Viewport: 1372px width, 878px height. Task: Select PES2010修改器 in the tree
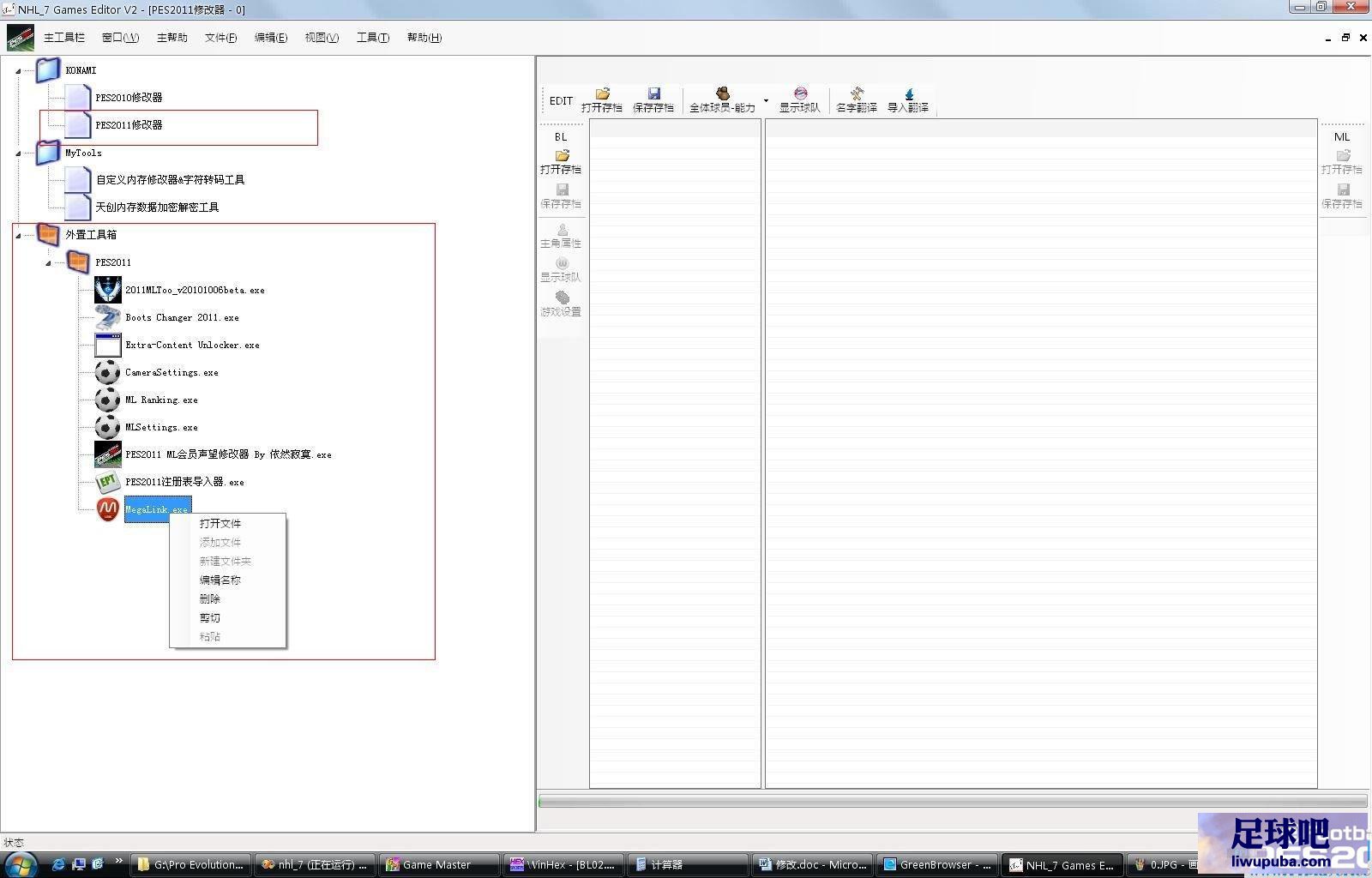point(129,98)
